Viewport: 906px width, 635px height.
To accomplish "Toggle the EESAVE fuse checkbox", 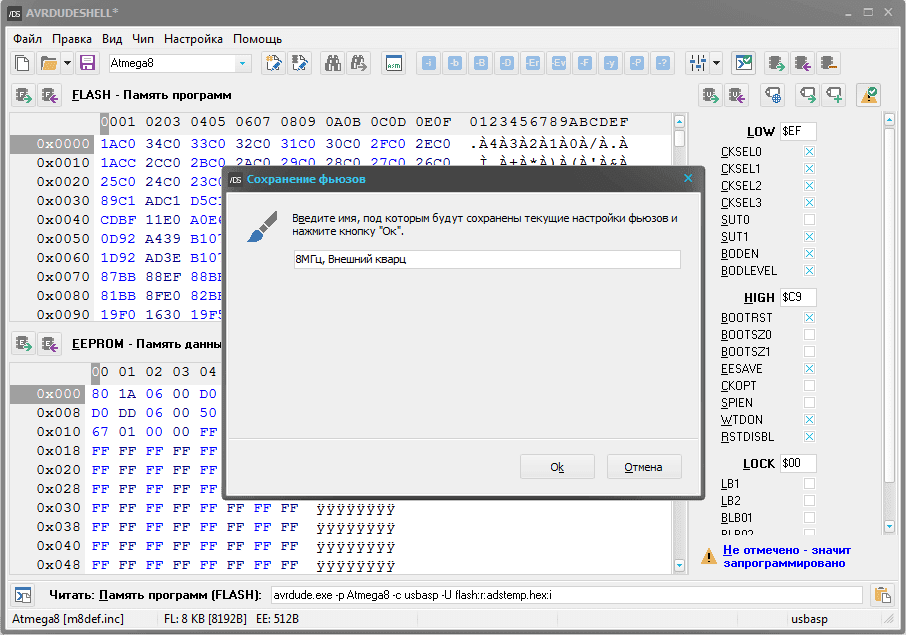I will (x=809, y=369).
